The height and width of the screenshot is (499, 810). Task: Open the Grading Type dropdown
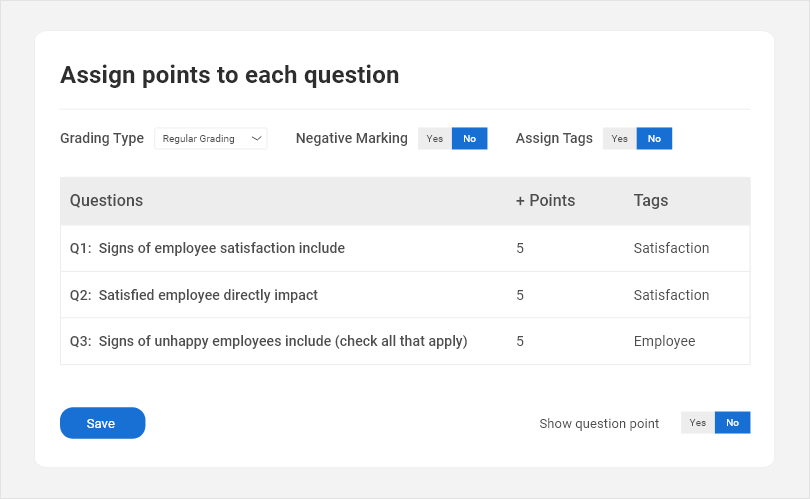pyautogui.click(x=210, y=139)
